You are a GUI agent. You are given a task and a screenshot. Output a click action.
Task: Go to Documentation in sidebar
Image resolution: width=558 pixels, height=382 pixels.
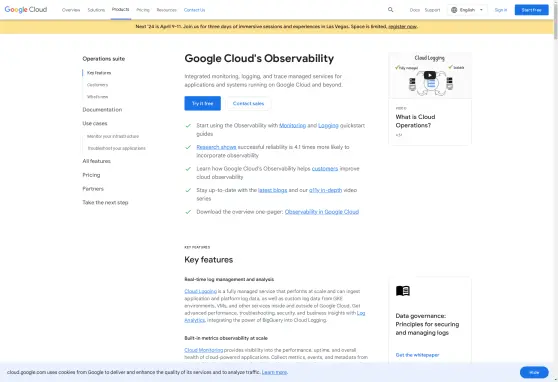(102, 110)
